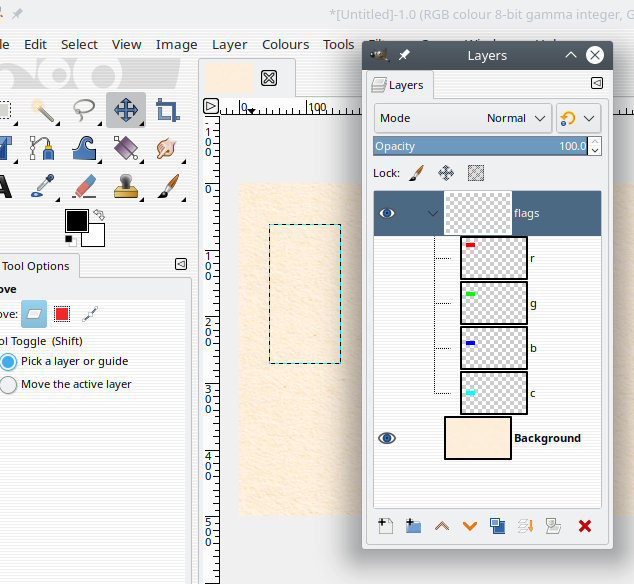Viewport: 634px width, 584px height.
Task: Swap foreground and background colours
Action: 99,214
